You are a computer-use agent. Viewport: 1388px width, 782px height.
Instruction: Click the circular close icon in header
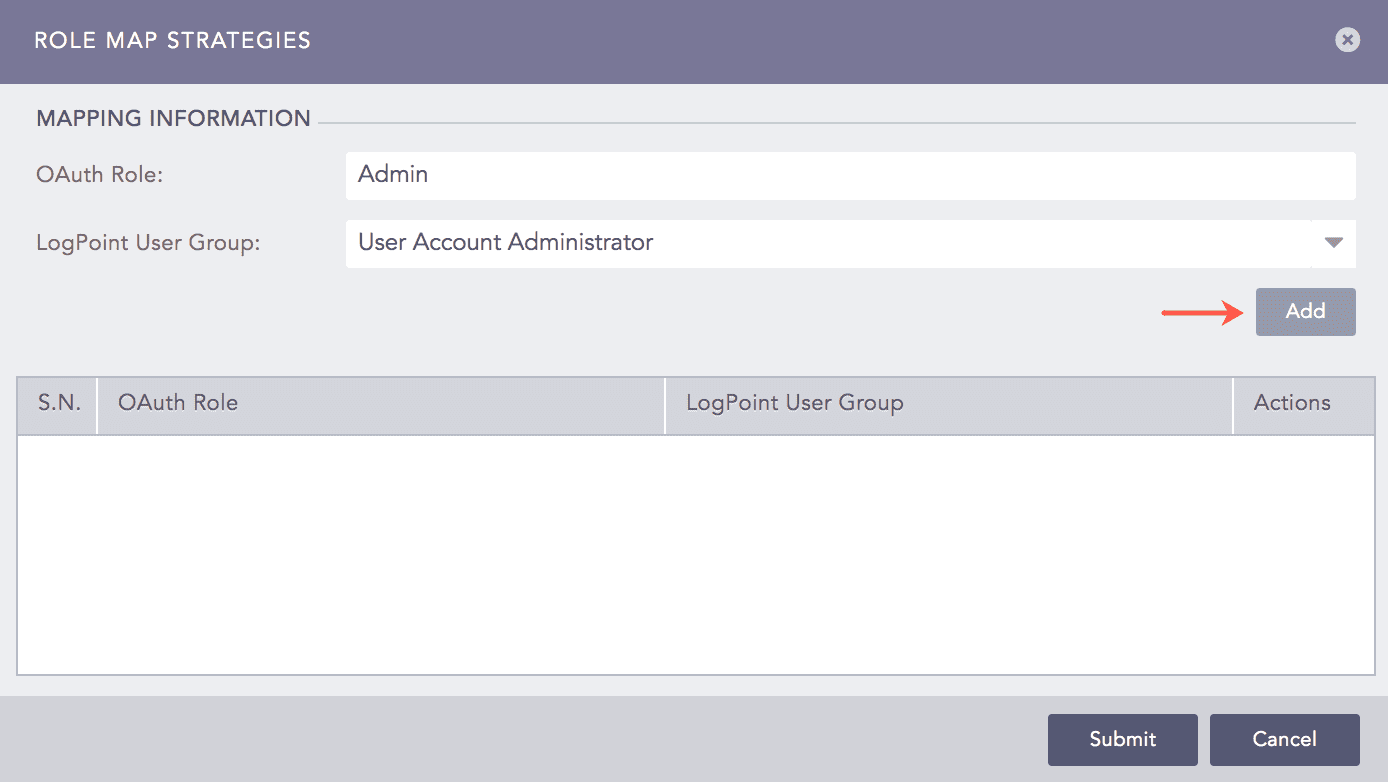click(1347, 40)
